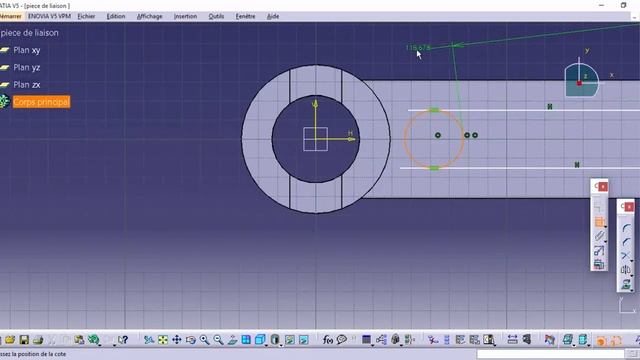The image size is (640, 360).
Task: Click the Isometric view cube icon
Action: pyautogui.click(x=260, y=340)
